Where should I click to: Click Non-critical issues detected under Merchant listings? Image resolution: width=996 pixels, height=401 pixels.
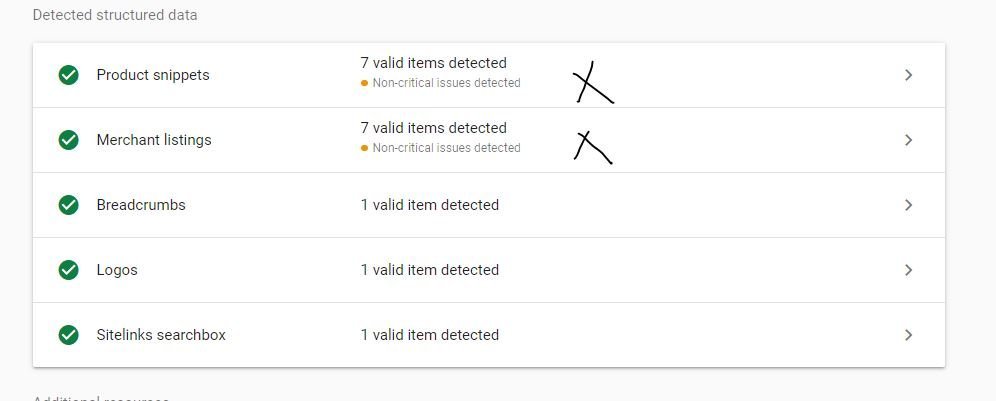447,147
